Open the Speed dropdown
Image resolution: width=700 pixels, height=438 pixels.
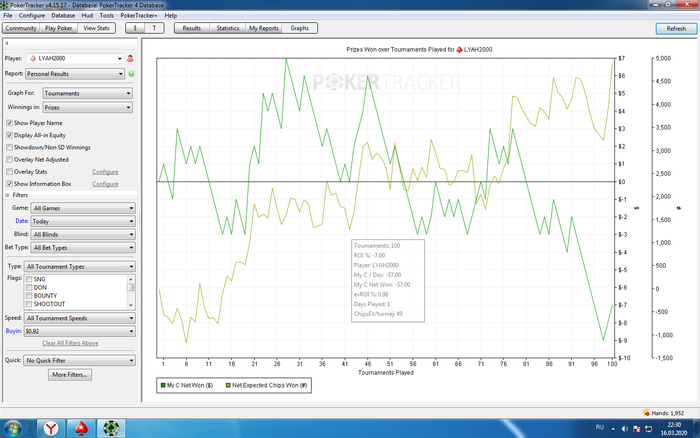(x=79, y=318)
